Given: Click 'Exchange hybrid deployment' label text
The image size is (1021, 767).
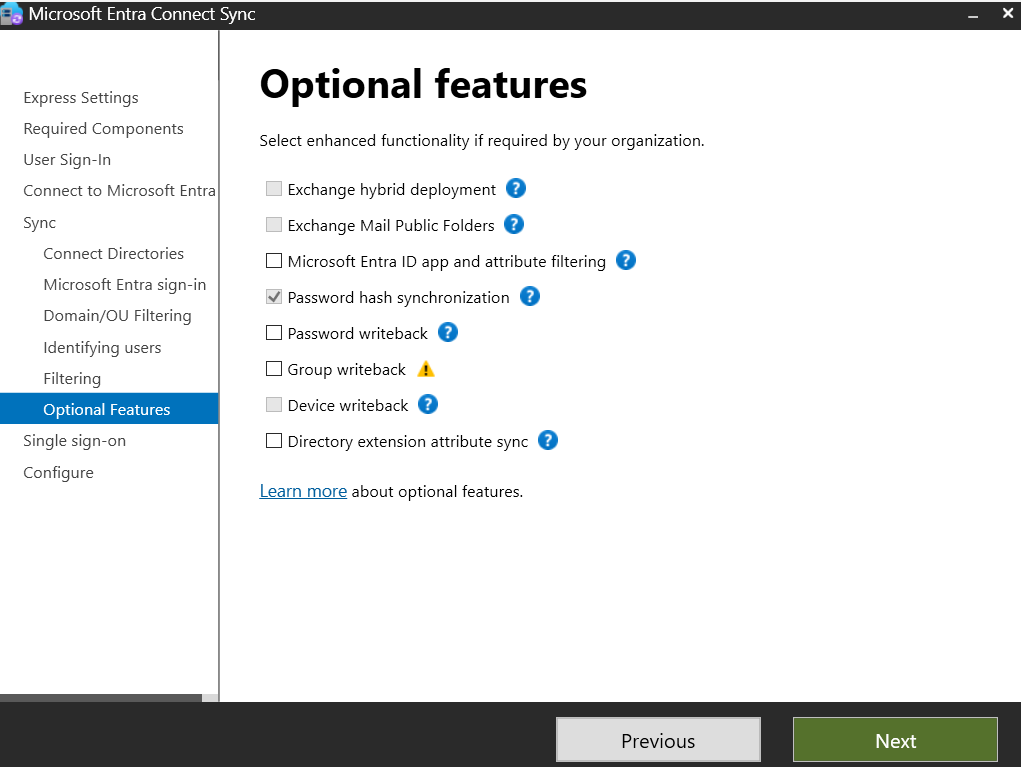Looking at the screenshot, I should 391,189.
